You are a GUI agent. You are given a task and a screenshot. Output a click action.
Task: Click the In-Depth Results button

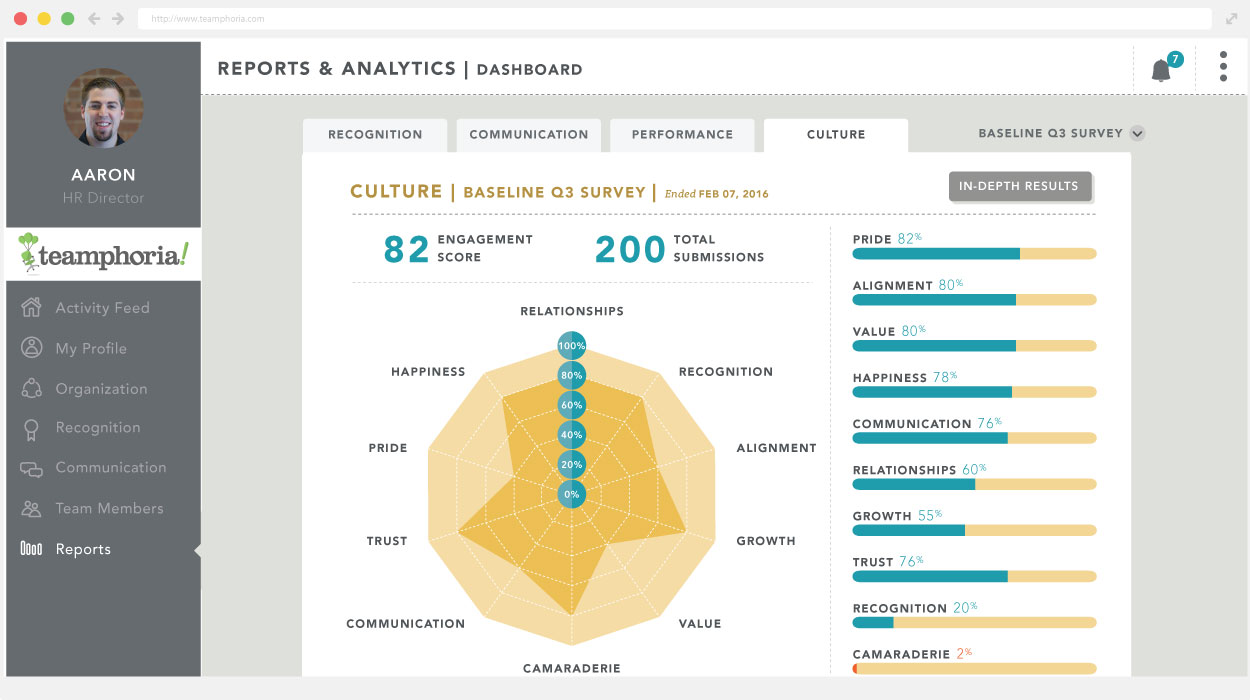click(x=1019, y=186)
